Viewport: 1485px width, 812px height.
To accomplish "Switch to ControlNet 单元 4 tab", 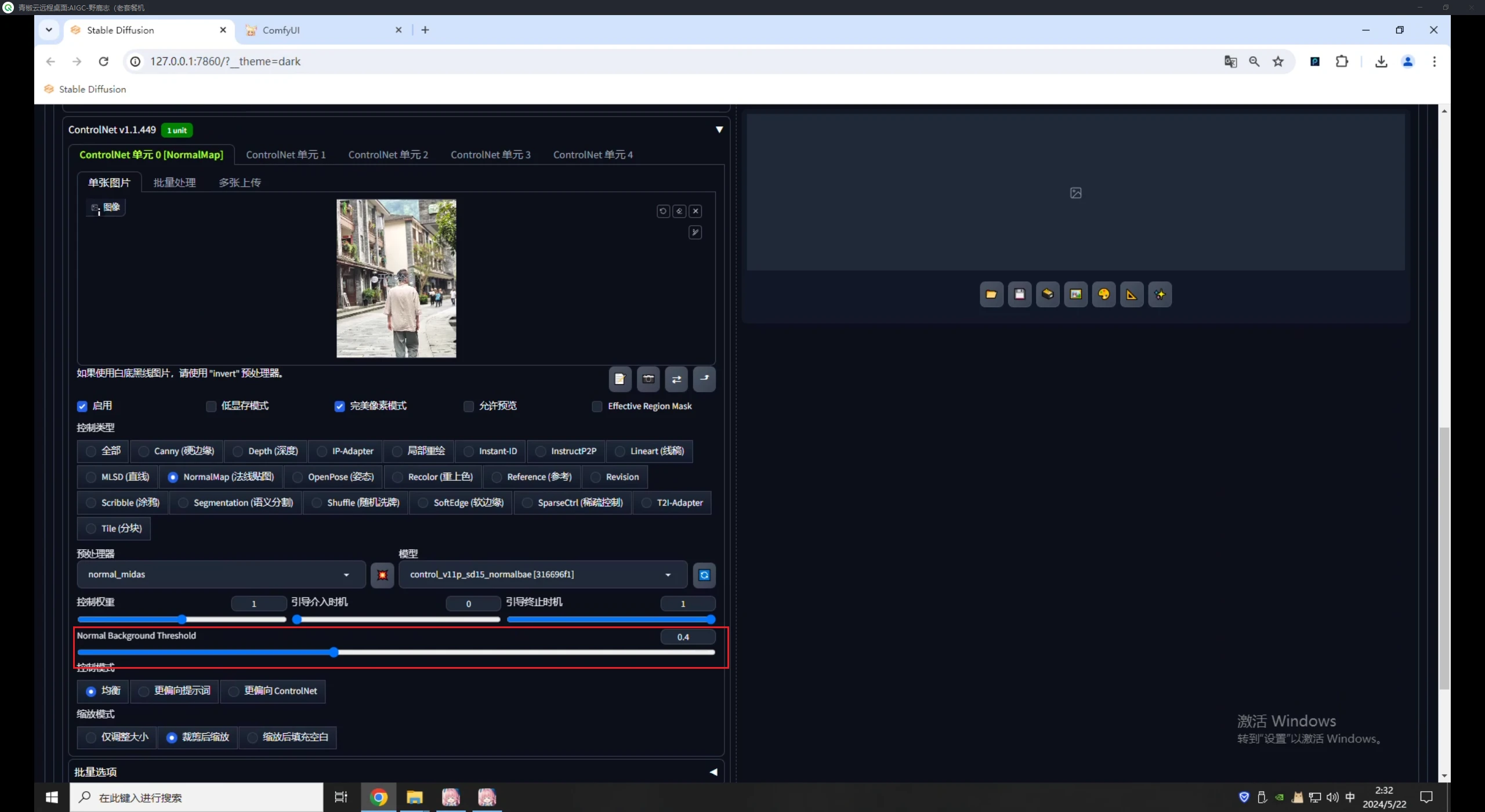I will point(593,155).
